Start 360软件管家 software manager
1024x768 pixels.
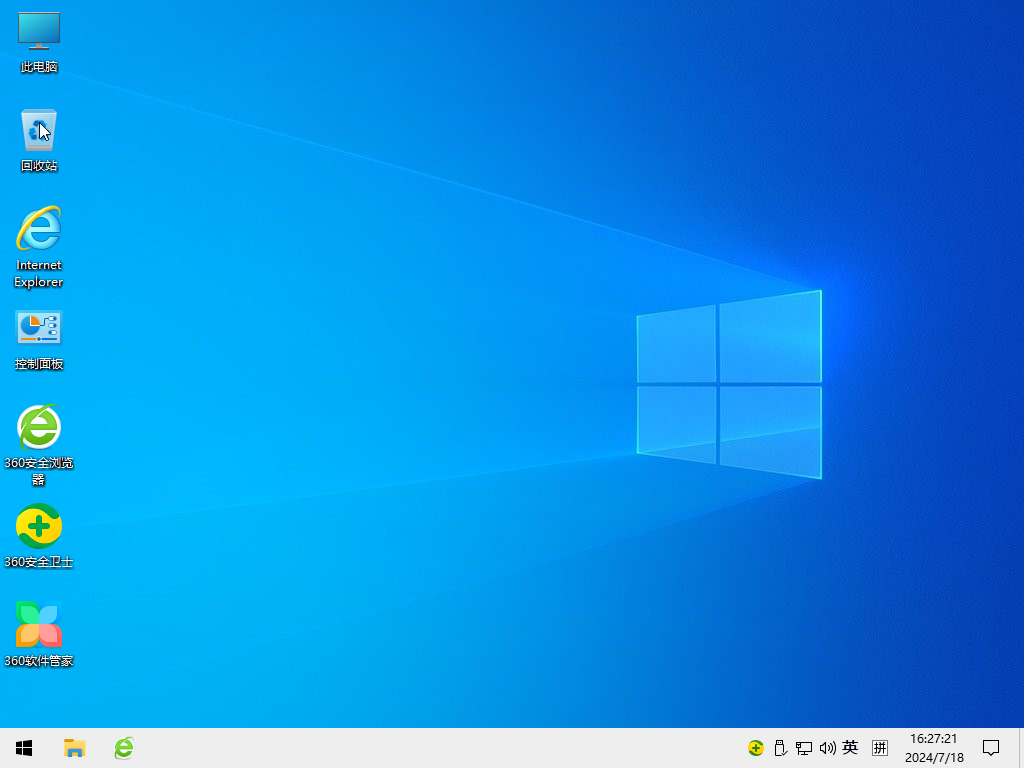coord(38,622)
